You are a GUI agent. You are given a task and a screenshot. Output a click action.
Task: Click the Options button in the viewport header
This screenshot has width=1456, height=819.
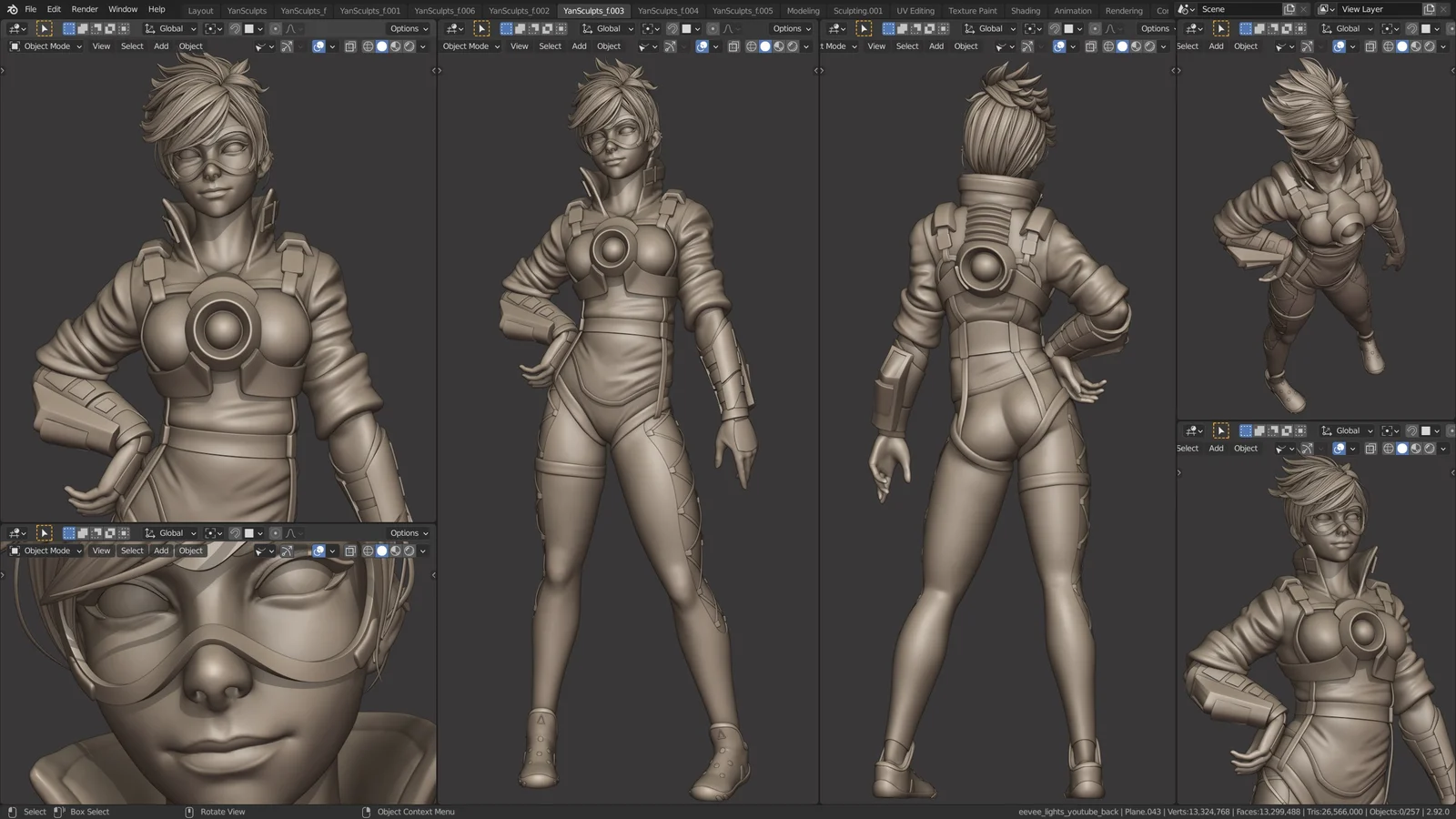(405, 28)
